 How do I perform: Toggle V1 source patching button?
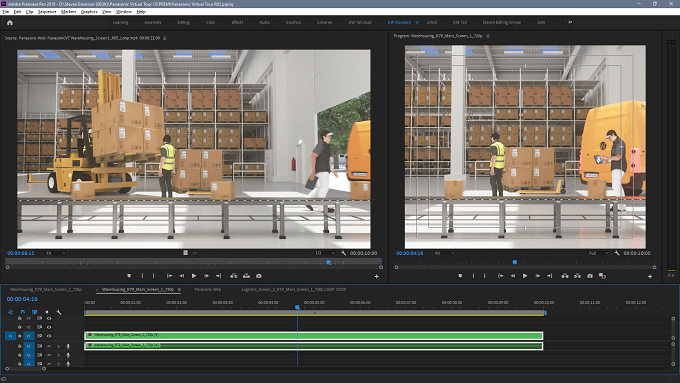point(10,336)
